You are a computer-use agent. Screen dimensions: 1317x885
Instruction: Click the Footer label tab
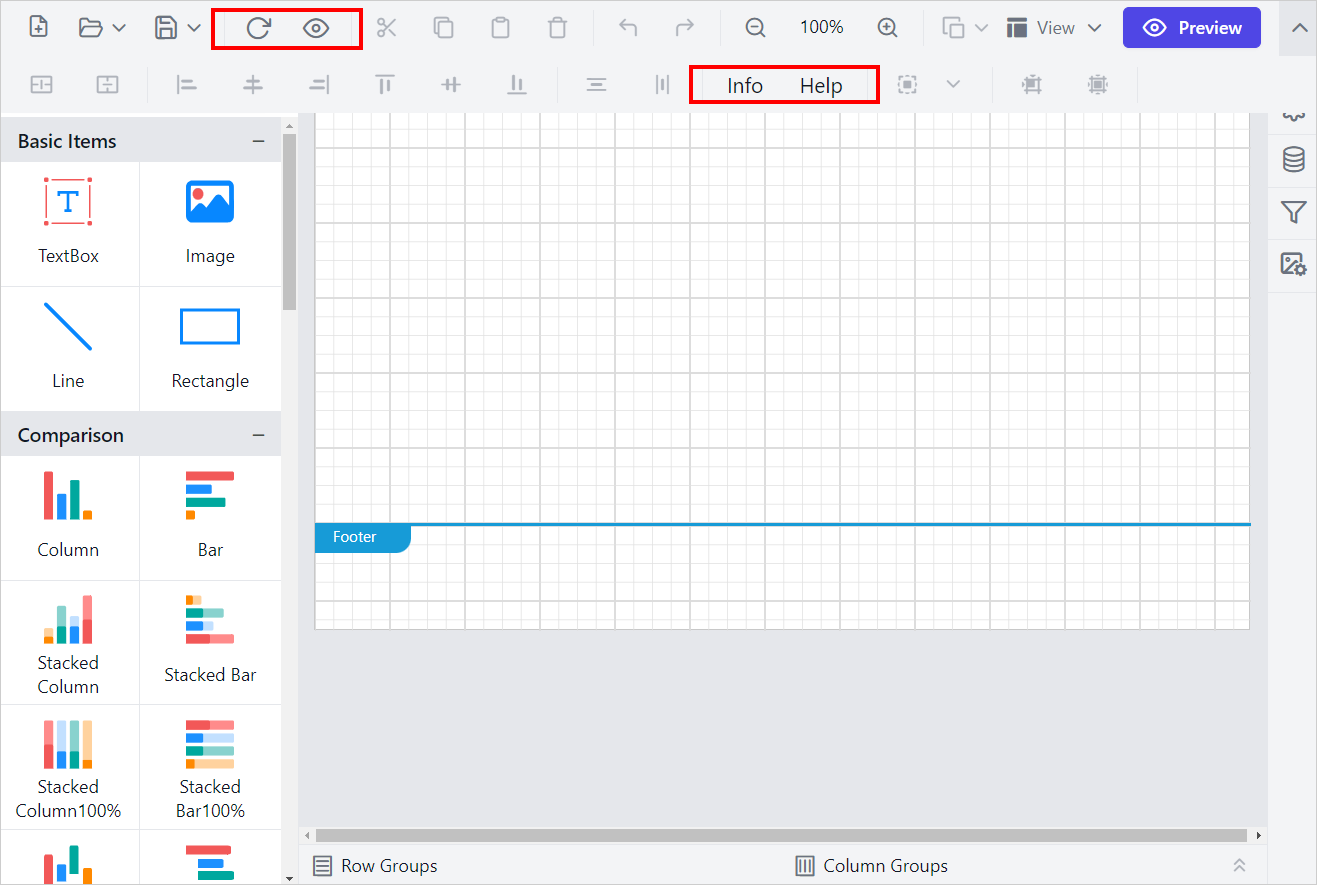click(x=362, y=537)
